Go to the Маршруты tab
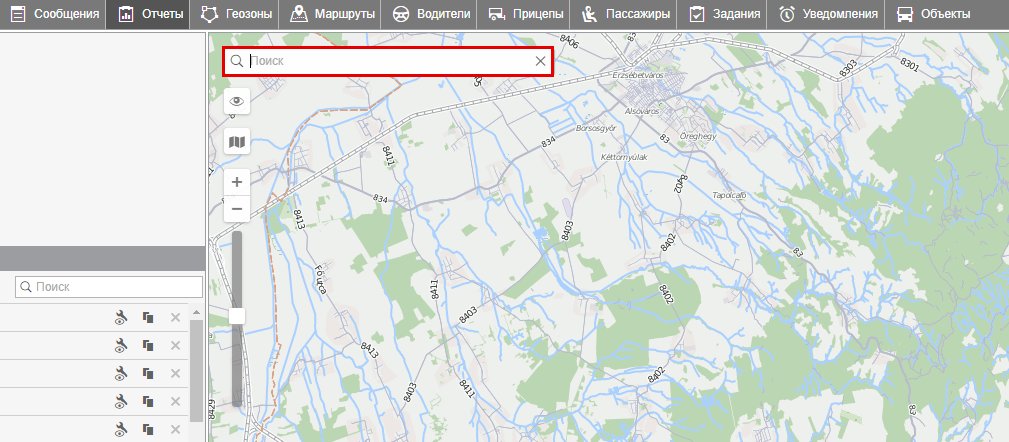1009x442 pixels. 333,14
